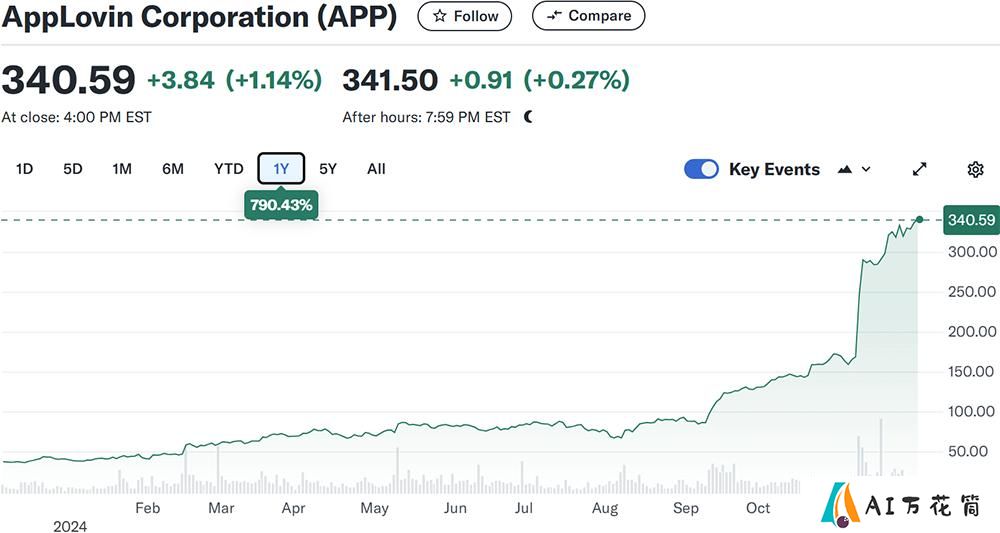The image size is (1000, 533).
Task: Click the 341.50 after-hours price
Action: click(x=390, y=80)
